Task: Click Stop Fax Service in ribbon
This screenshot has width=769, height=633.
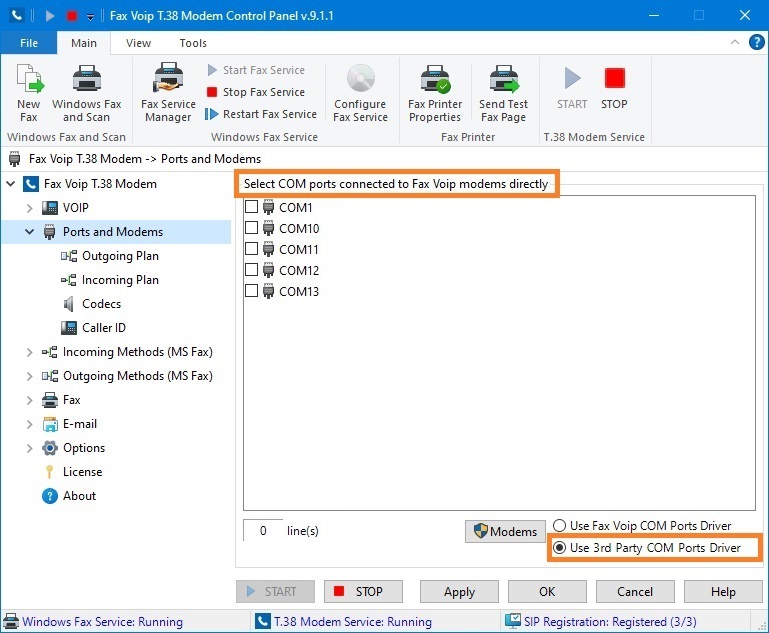Action: click(x=256, y=92)
